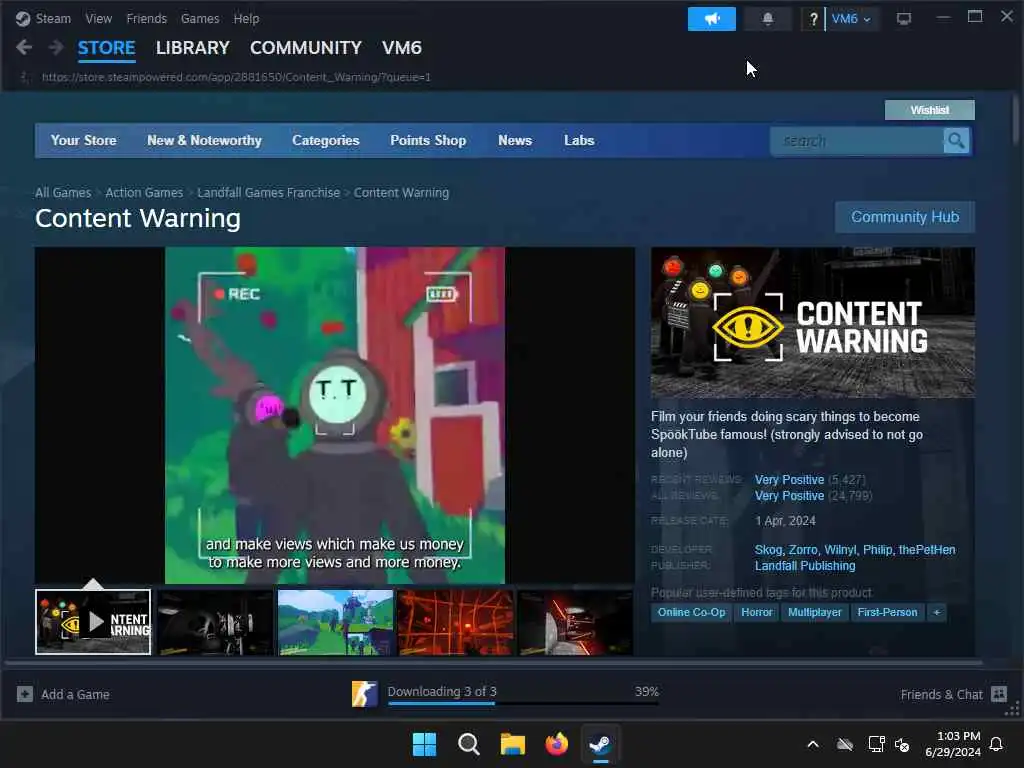Open the Steam menu

(53, 18)
